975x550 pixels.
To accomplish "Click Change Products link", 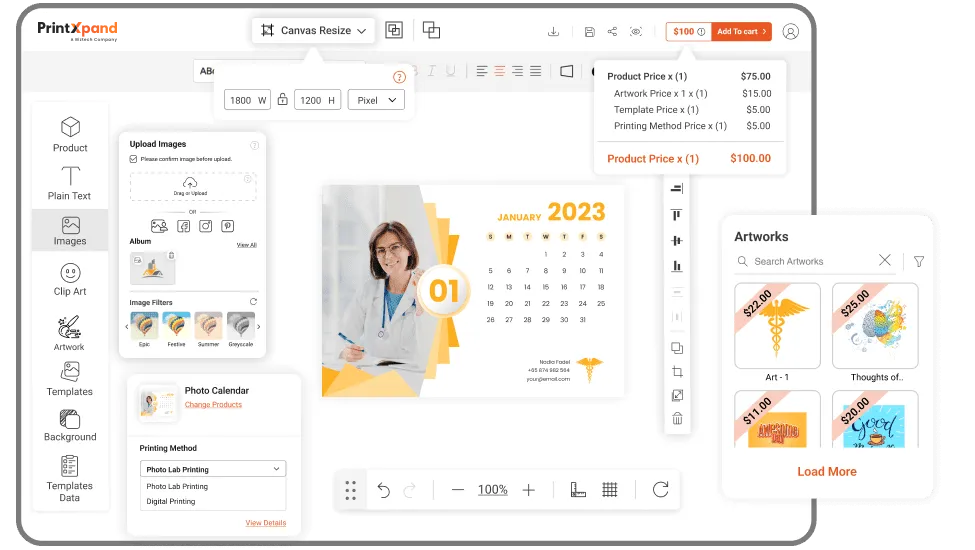I will point(213,405).
